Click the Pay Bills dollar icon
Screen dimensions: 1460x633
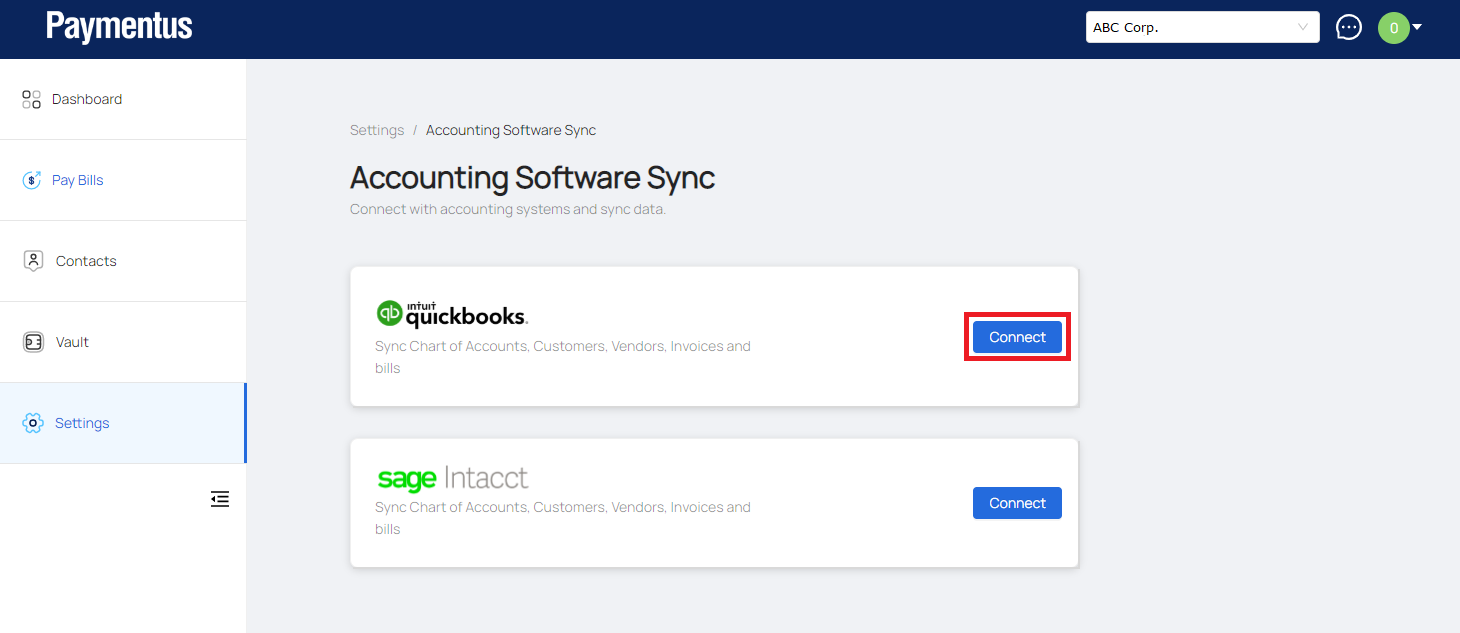(x=32, y=180)
